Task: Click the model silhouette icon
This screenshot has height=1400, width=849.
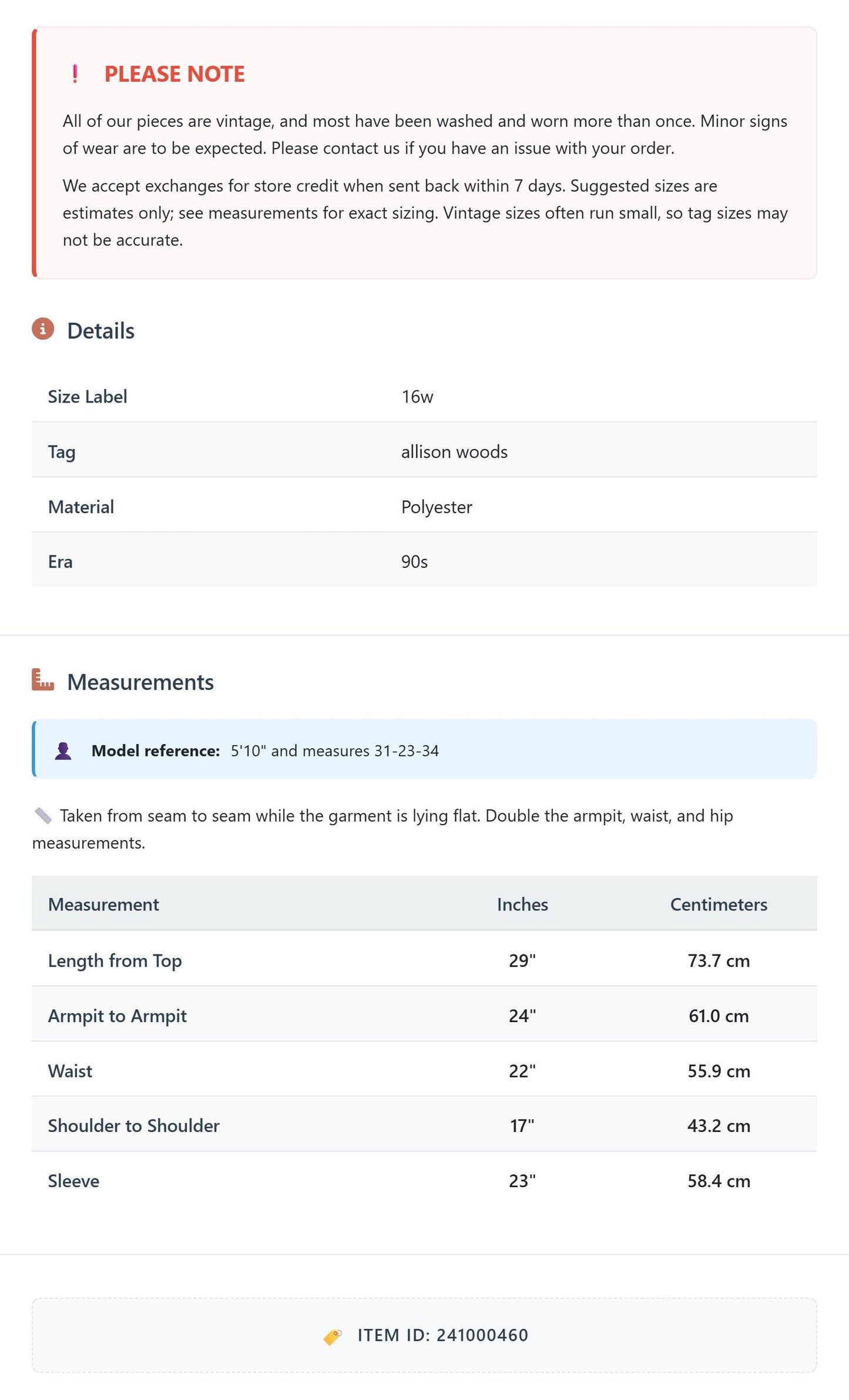Action: coord(63,751)
